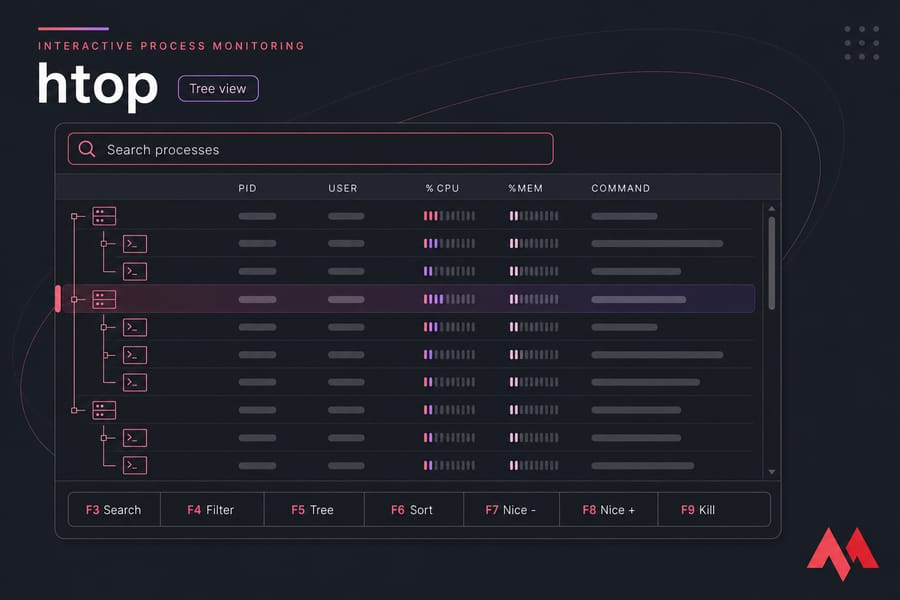Screen dimensions: 900x600
Task: Focus the Search processes field
Action: click(x=311, y=149)
